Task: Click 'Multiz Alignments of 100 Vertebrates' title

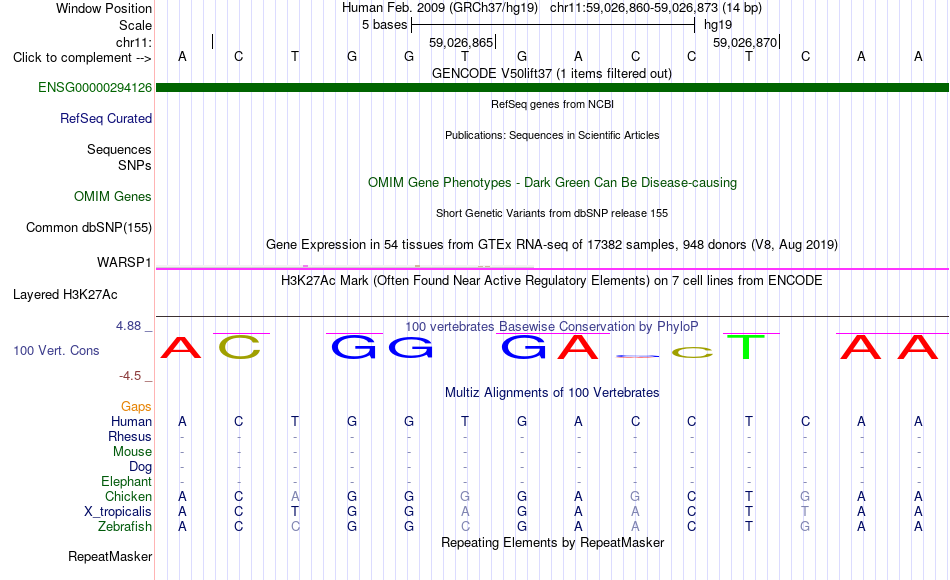Action: click(x=552, y=392)
